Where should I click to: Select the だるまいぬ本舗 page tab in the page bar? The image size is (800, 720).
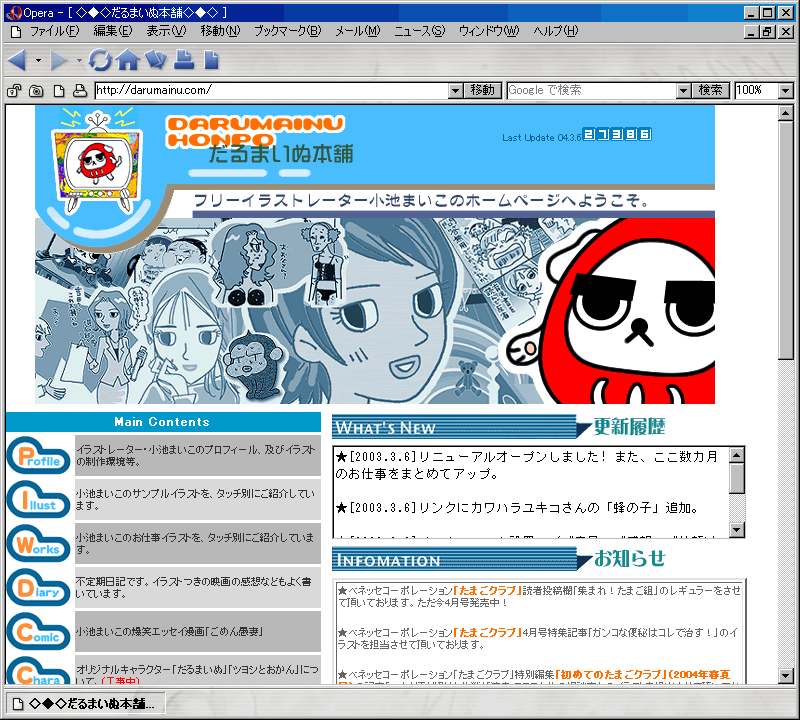(x=86, y=704)
